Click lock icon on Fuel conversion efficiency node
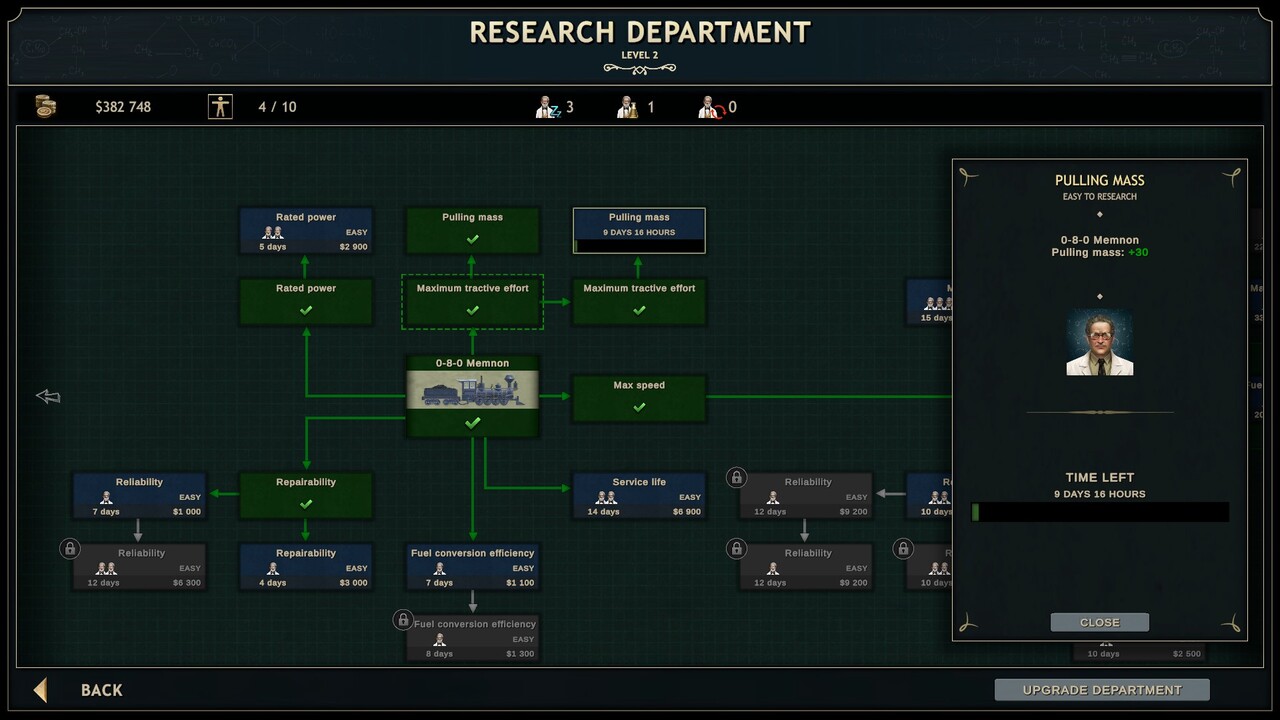 click(x=403, y=620)
